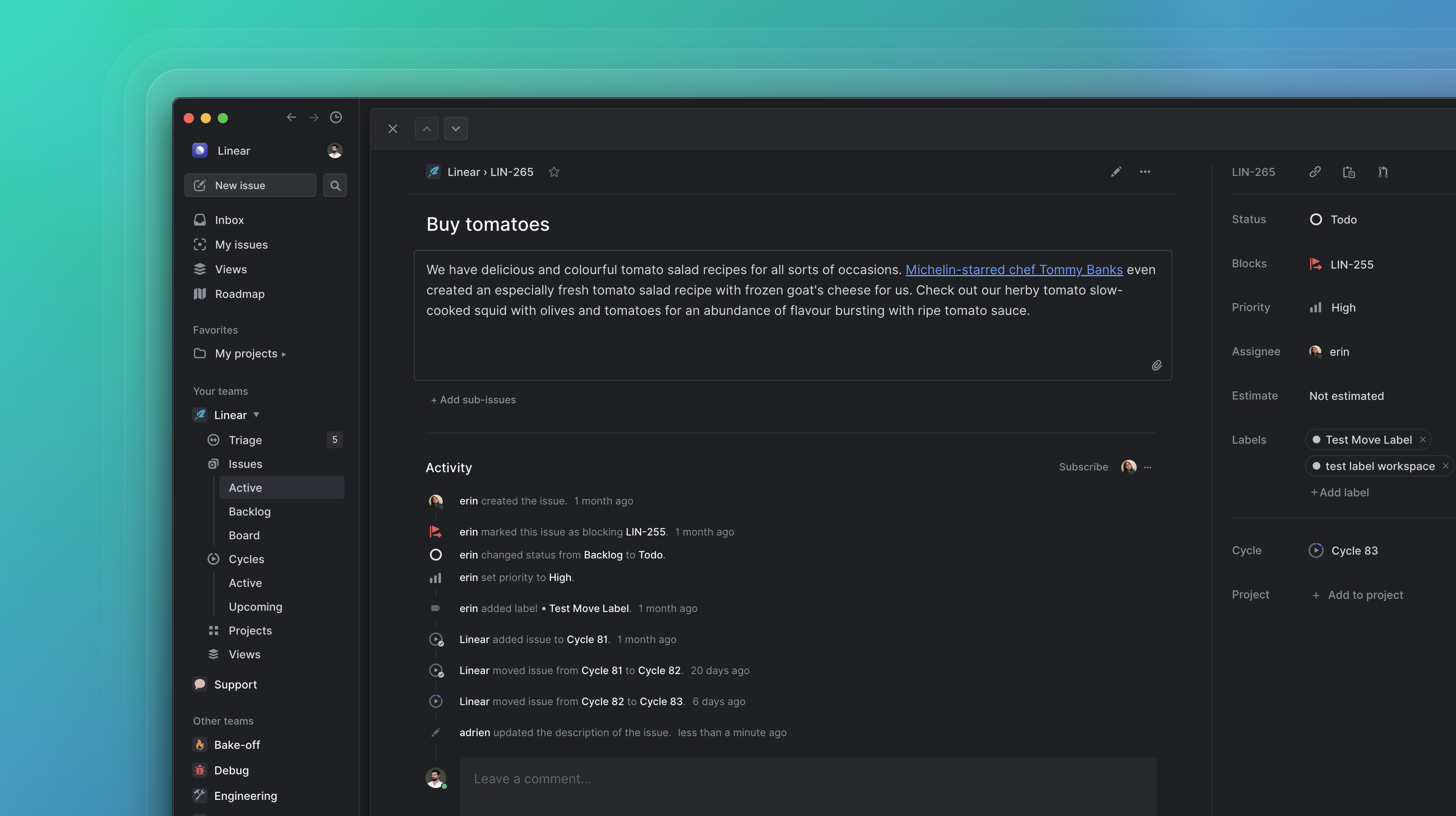The height and width of the screenshot is (816, 1456).
Task: Click the paperclip attachment icon in description
Action: [1157, 365]
